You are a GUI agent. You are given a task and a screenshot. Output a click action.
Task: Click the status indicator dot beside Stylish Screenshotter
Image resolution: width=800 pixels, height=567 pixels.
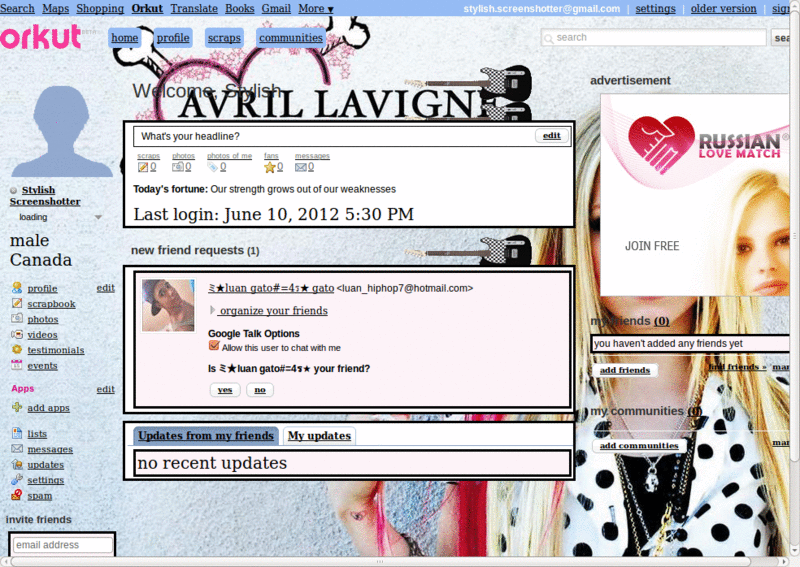[14, 190]
